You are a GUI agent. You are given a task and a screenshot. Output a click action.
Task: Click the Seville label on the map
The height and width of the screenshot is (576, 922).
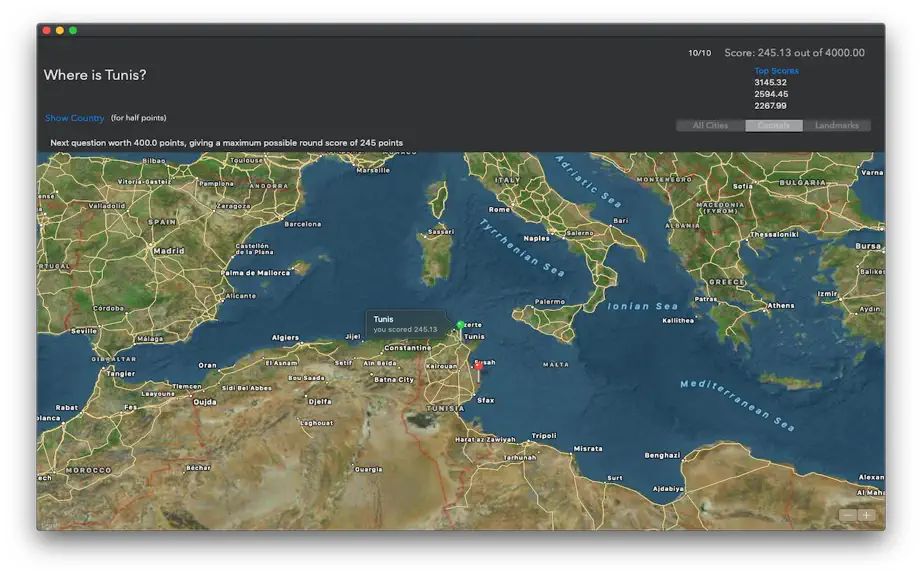point(83,331)
